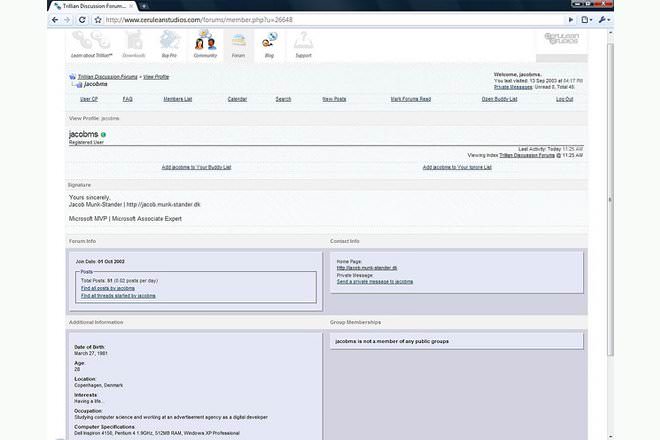Image resolution: width=660 pixels, height=440 pixels.
Task: Click the scrollbar down arrow
Action: pyautogui.click(x=610, y=437)
